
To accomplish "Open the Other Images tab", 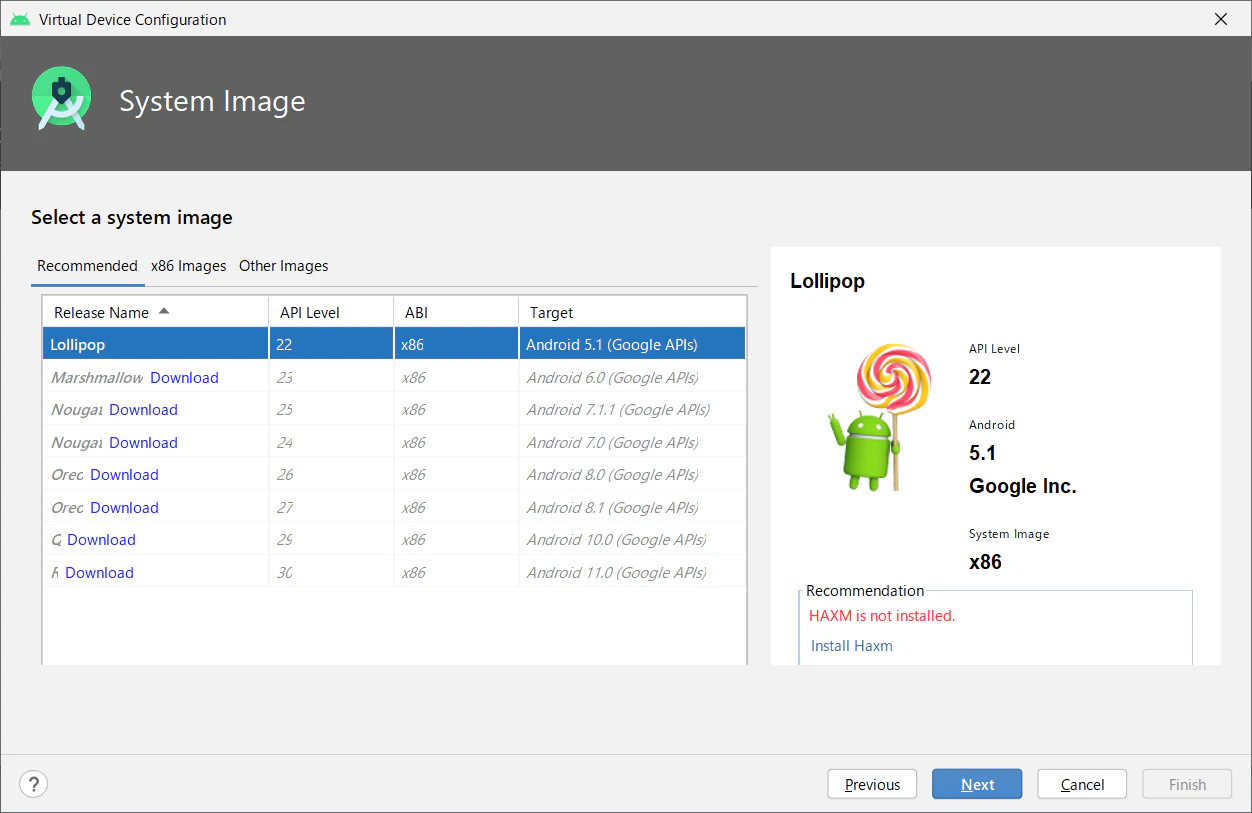I will [x=284, y=266].
